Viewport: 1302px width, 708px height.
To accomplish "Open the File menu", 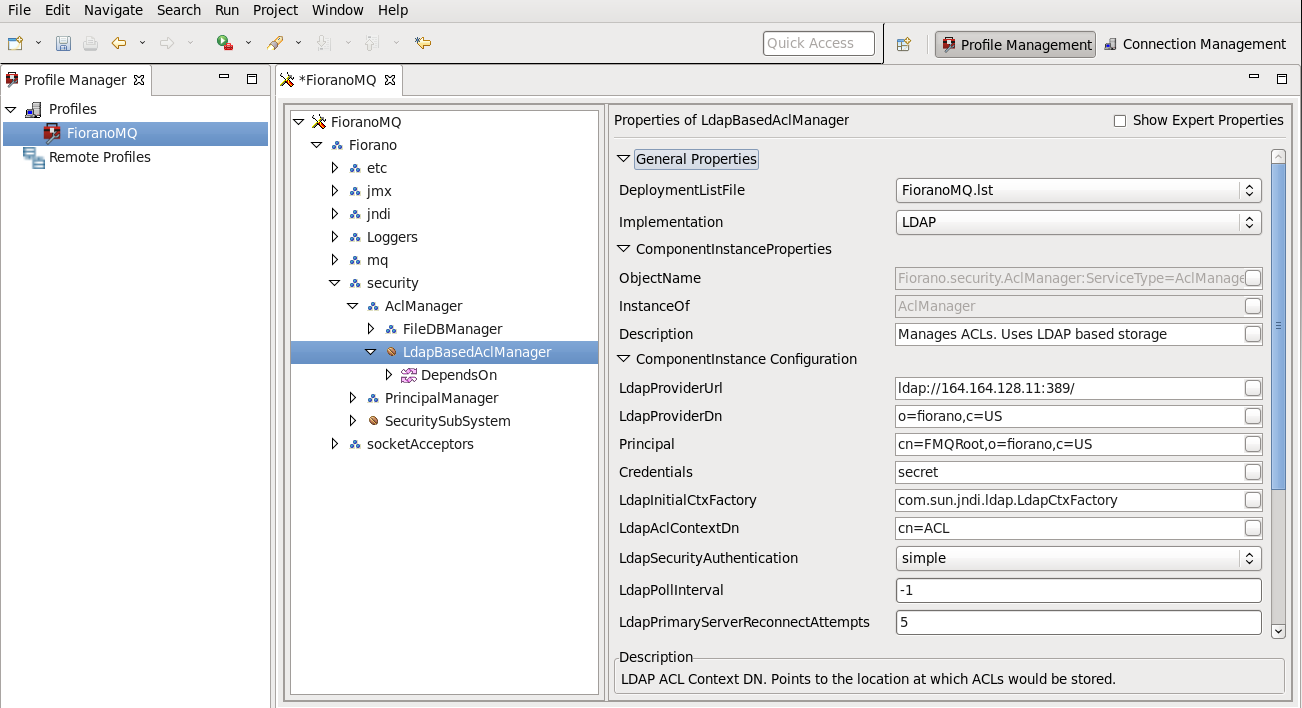I will (19, 10).
